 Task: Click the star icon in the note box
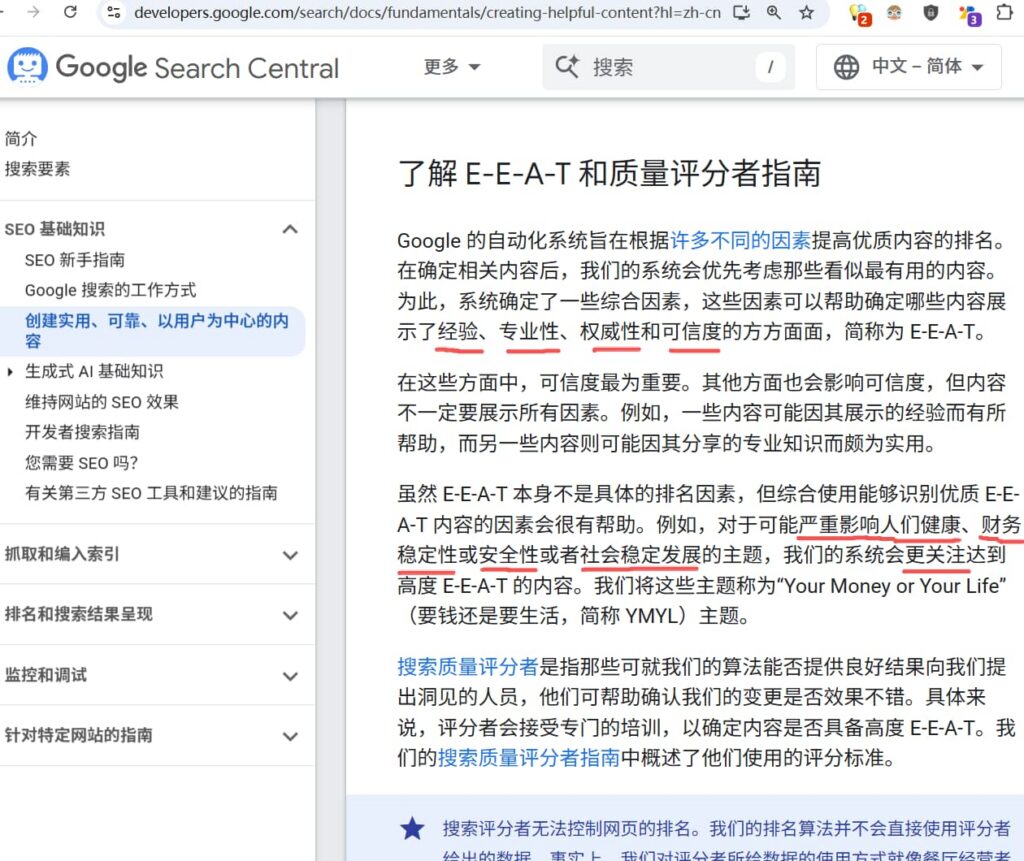pos(412,828)
